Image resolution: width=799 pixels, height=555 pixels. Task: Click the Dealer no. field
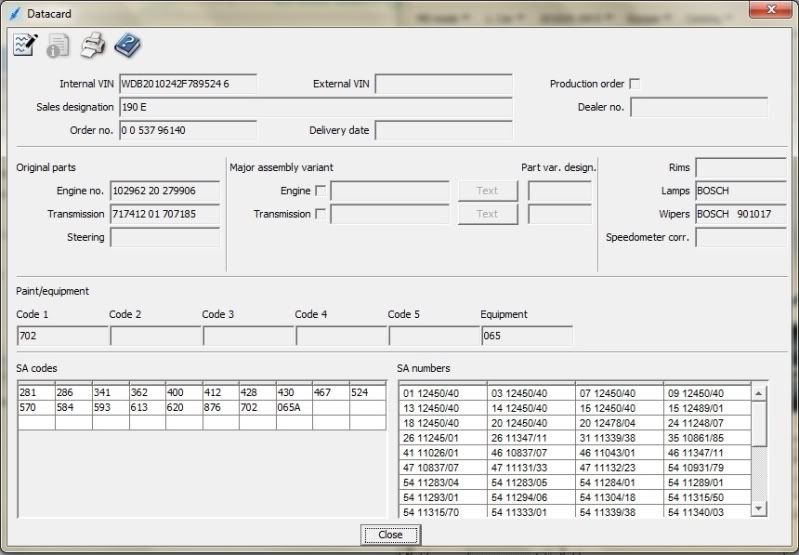(x=699, y=107)
